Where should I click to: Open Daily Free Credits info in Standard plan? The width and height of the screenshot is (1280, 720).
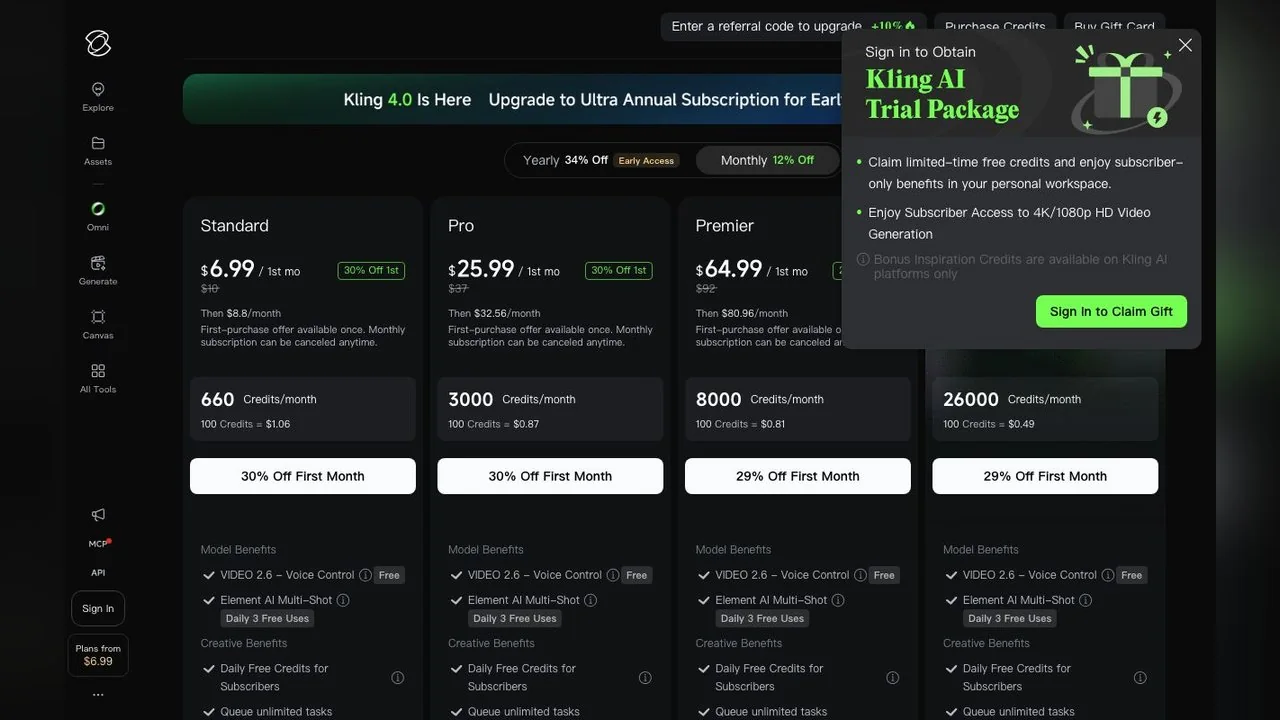click(x=397, y=677)
